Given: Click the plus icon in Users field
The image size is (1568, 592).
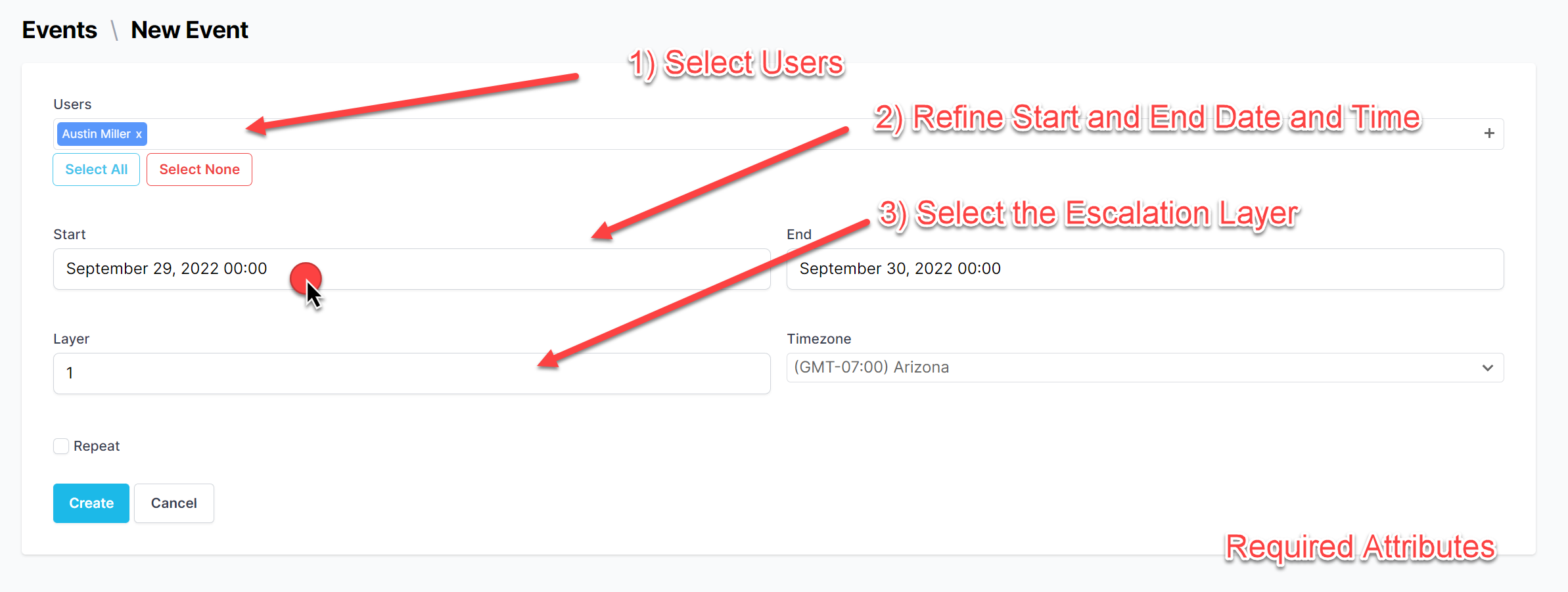Looking at the screenshot, I should 1489,133.
